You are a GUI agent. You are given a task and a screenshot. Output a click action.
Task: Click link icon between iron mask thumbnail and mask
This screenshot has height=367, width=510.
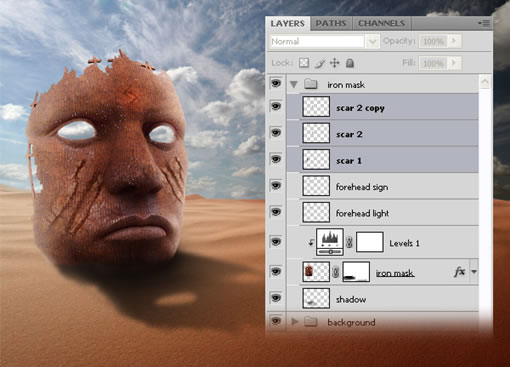(336, 272)
